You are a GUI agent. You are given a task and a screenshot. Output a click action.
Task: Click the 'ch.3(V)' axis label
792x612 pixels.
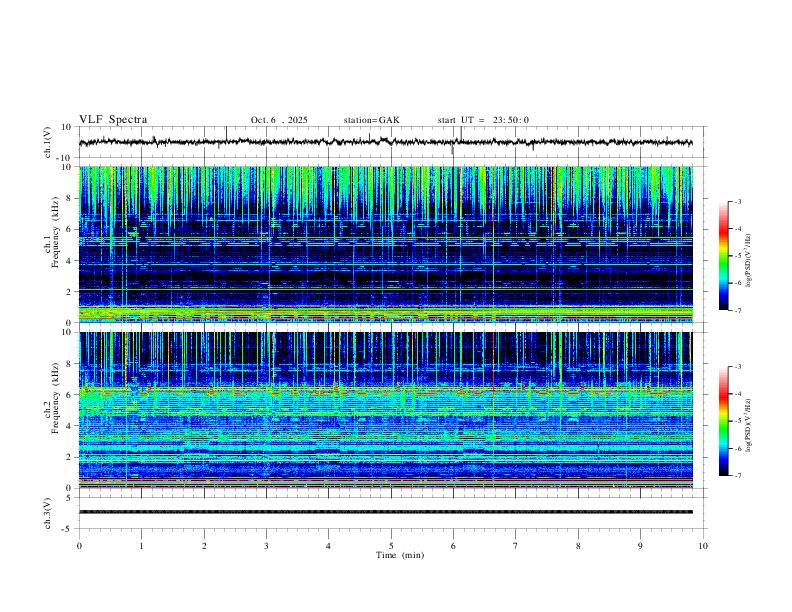tap(48, 513)
